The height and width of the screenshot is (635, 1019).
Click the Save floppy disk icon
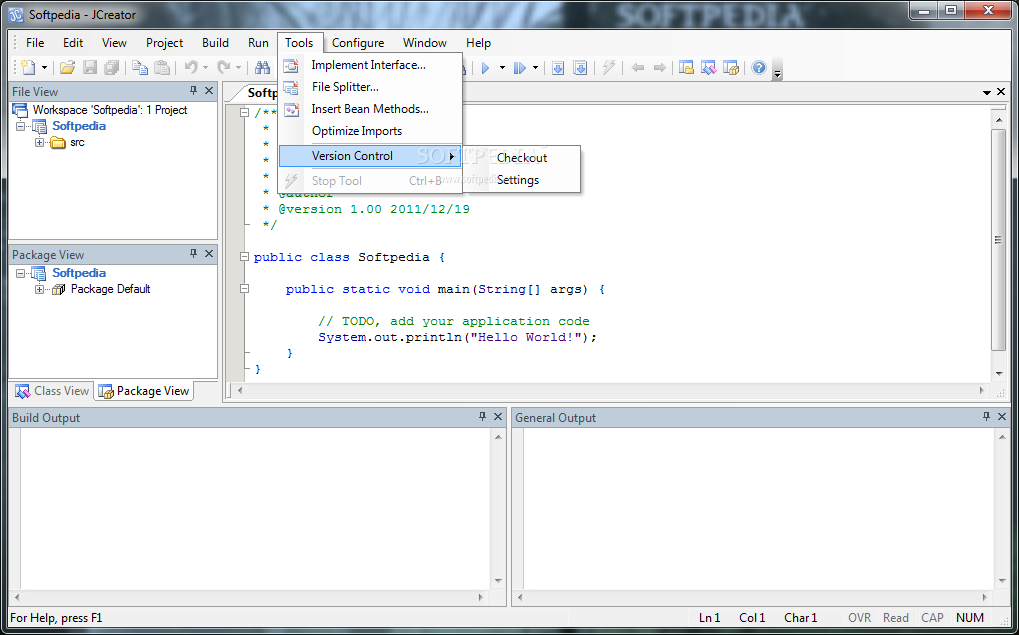pos(90,67)
